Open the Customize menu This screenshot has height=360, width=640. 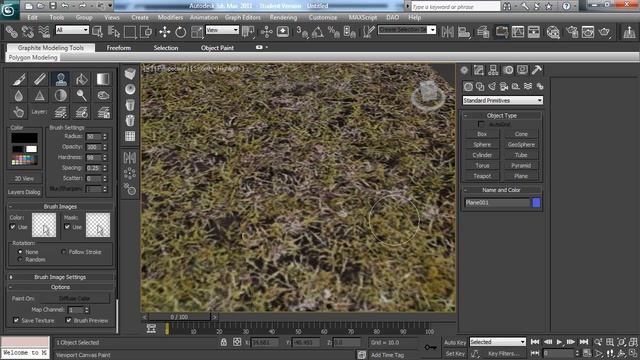tap(323, 18)
